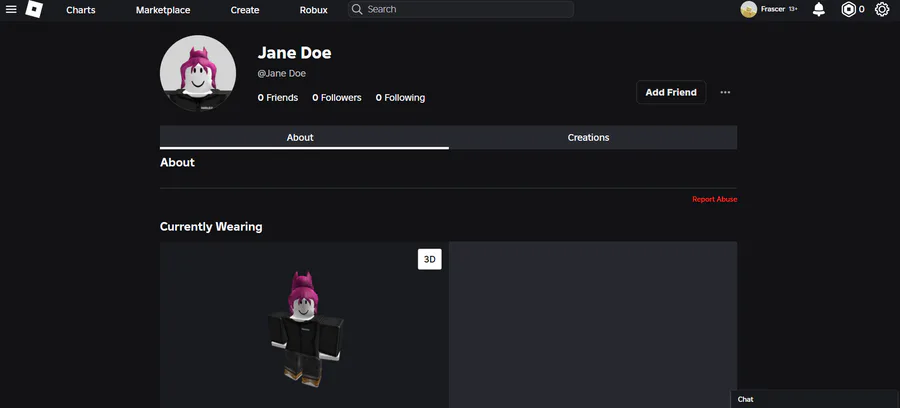Click the Frascer account avatar icon
This screenshot has height=408, width=900.
pos(748,9)
